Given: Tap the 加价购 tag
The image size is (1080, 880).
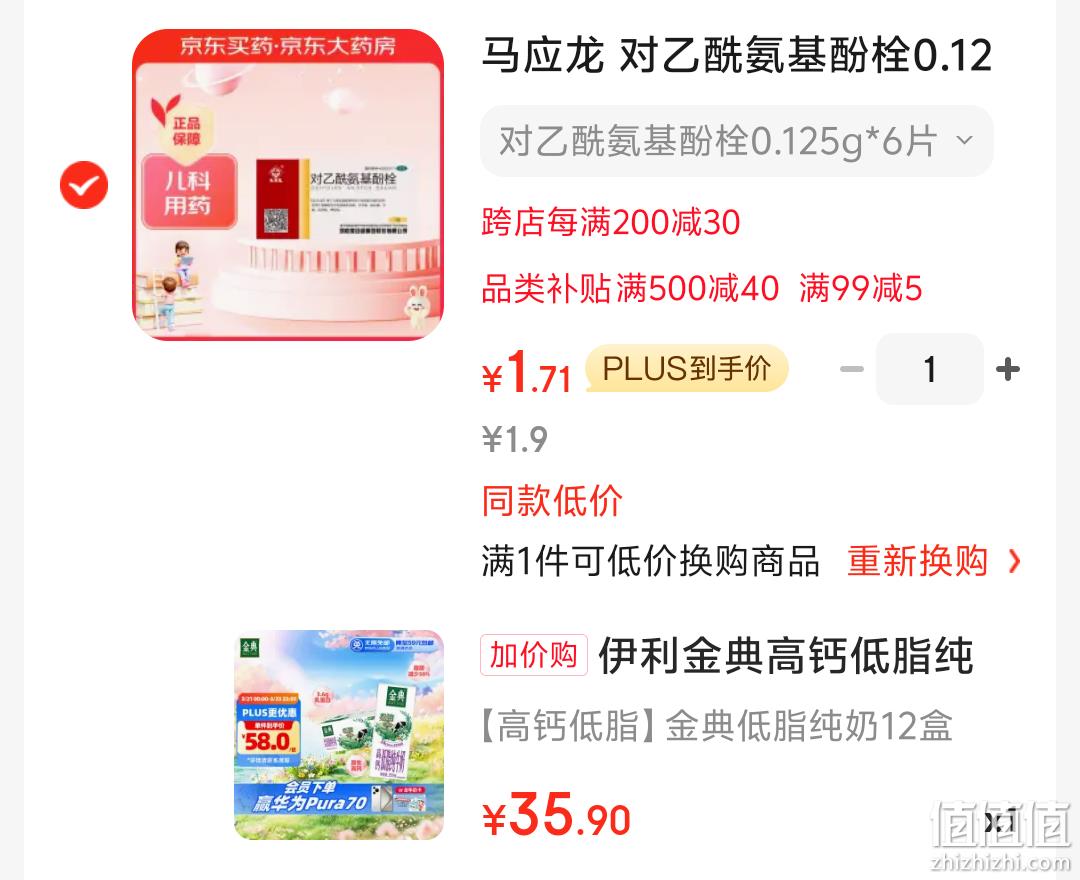Looking at the screenshot, I should click(533, 655).
